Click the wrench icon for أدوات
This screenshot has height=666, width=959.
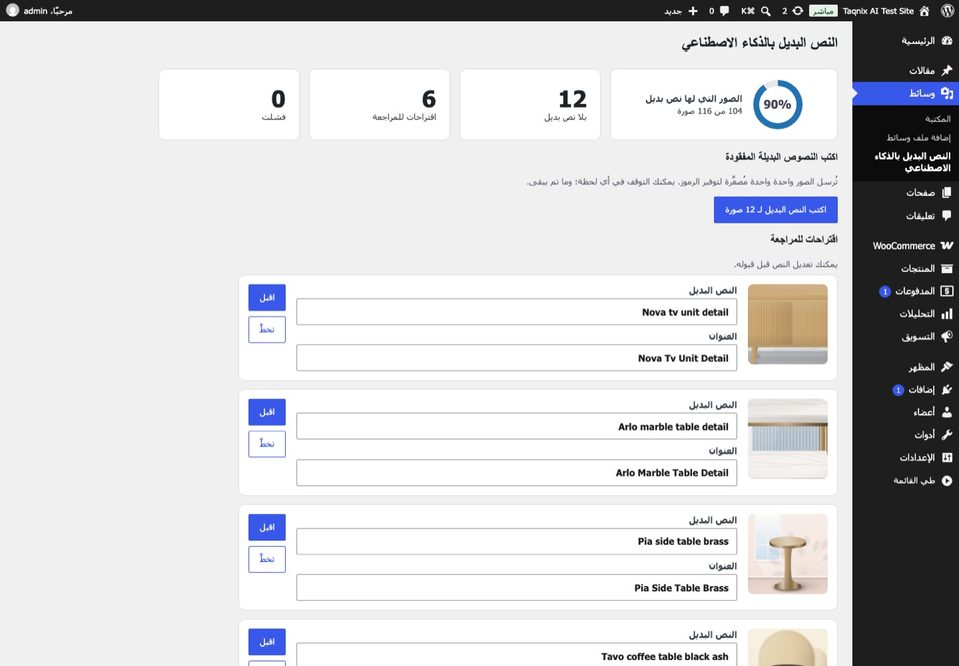click(x=947, y=435)
